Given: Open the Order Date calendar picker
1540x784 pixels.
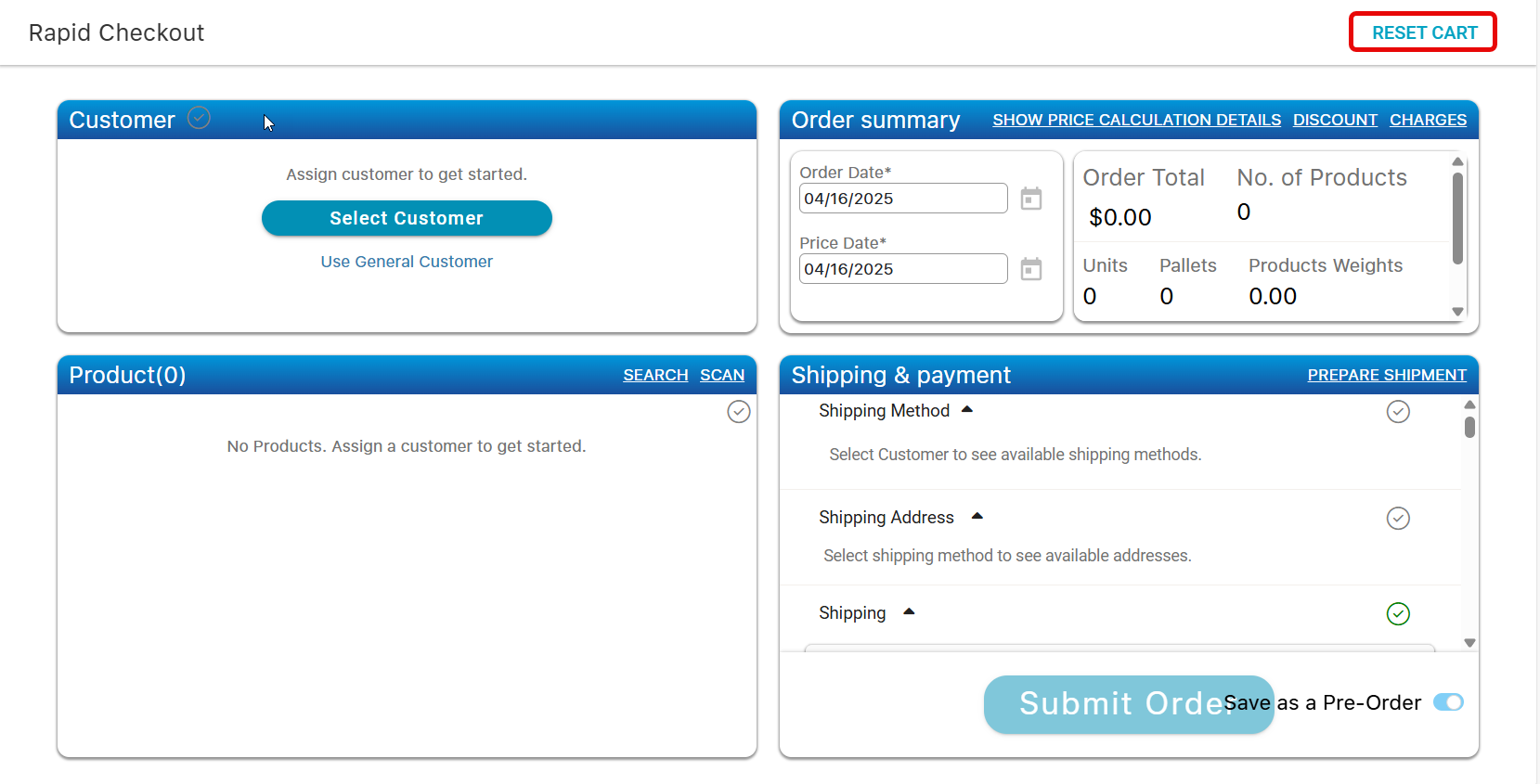Looking at the screenshot, I should coord(1030,199).
